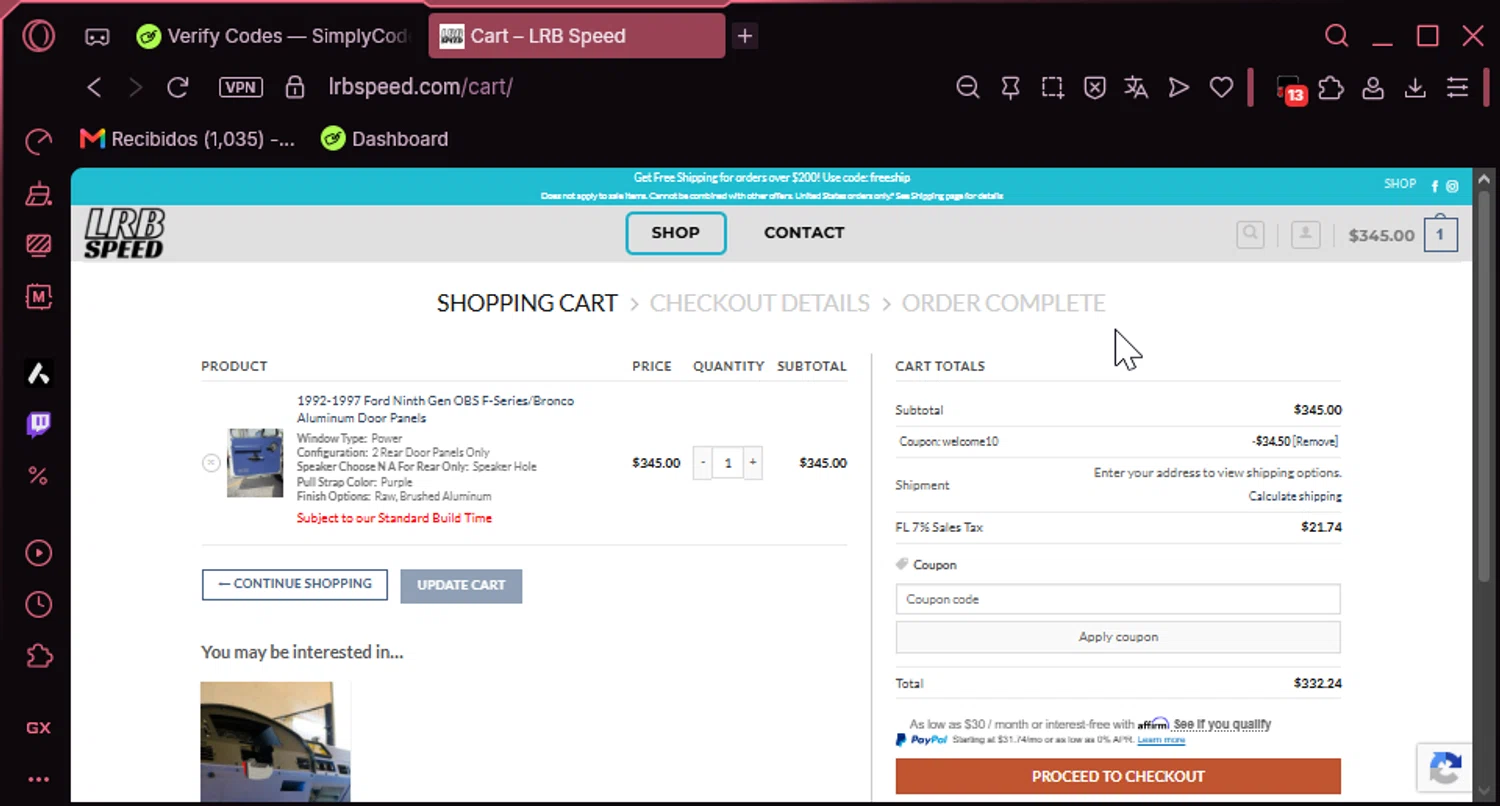
Task: Open GX Corner gamepad icon
Action: [x=97, y=37]
